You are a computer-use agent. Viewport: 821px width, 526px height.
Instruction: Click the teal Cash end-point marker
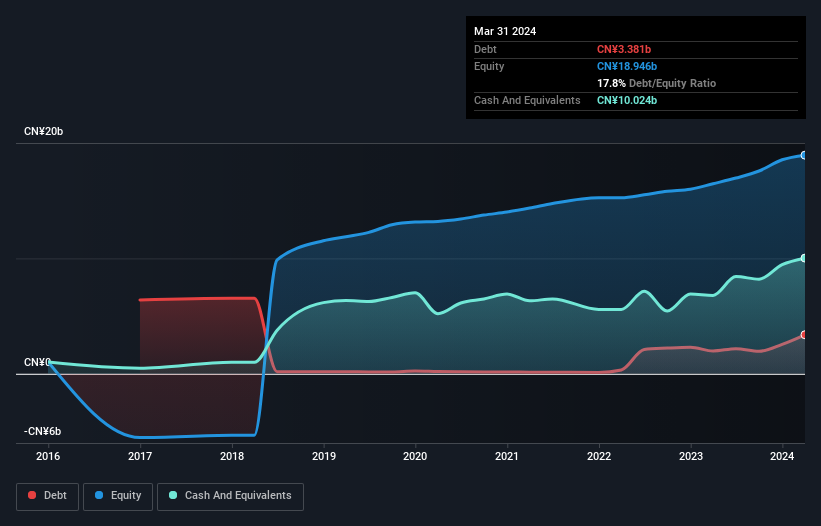(x=804, y=259)
